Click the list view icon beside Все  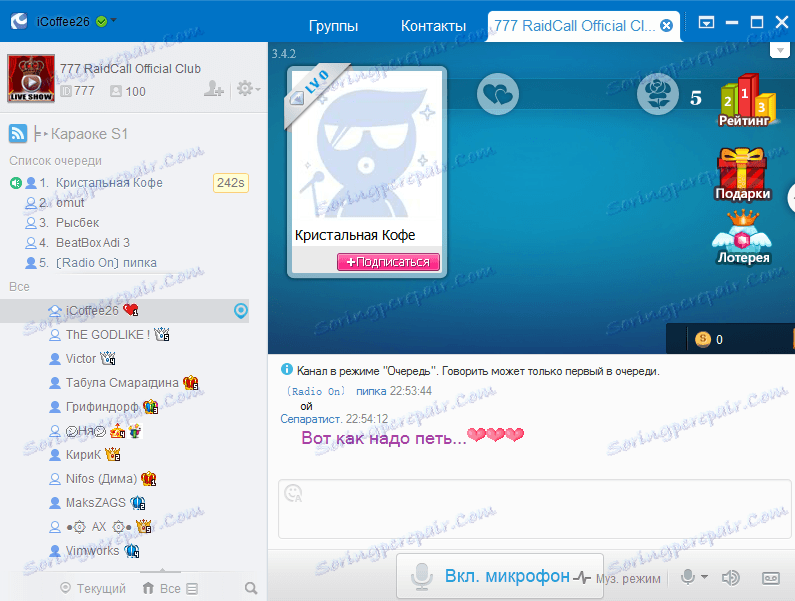(x=192, y=589)
